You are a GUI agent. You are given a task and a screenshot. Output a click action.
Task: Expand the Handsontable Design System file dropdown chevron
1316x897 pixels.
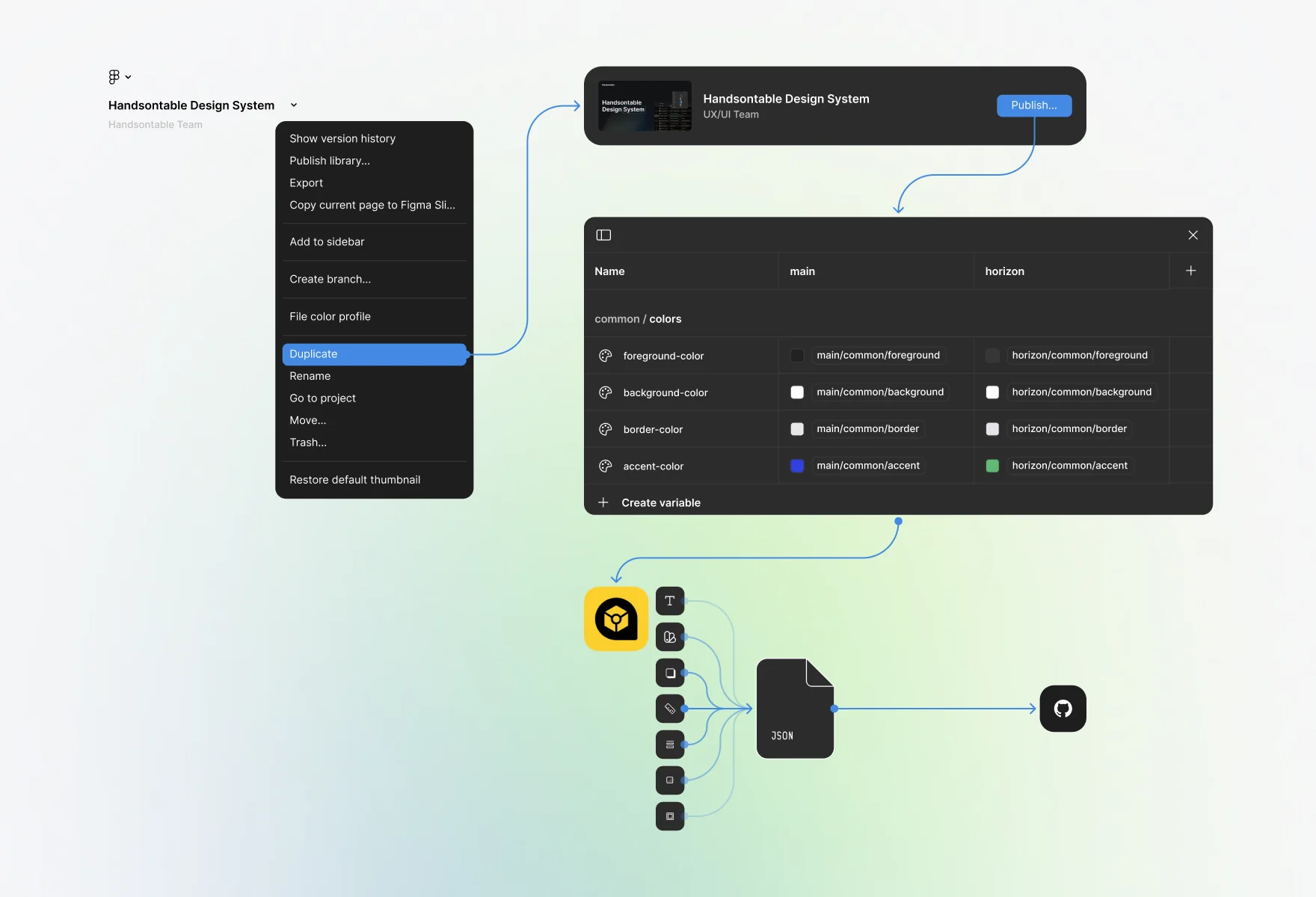pyautogui.click(x=294, y=105)
